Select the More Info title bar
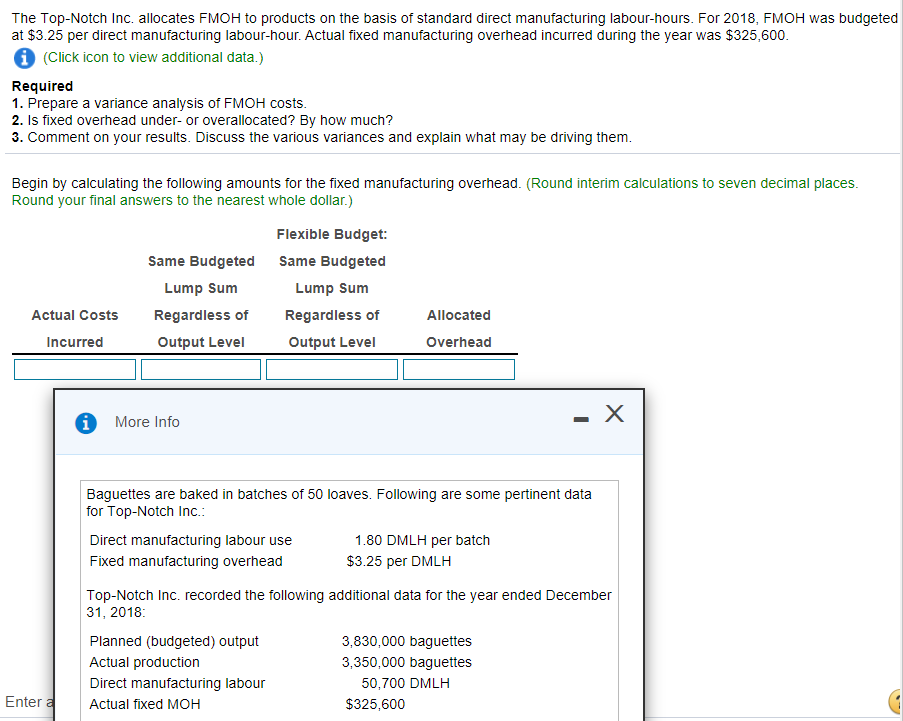Screen dimensions: 903x721 (147, 421)
